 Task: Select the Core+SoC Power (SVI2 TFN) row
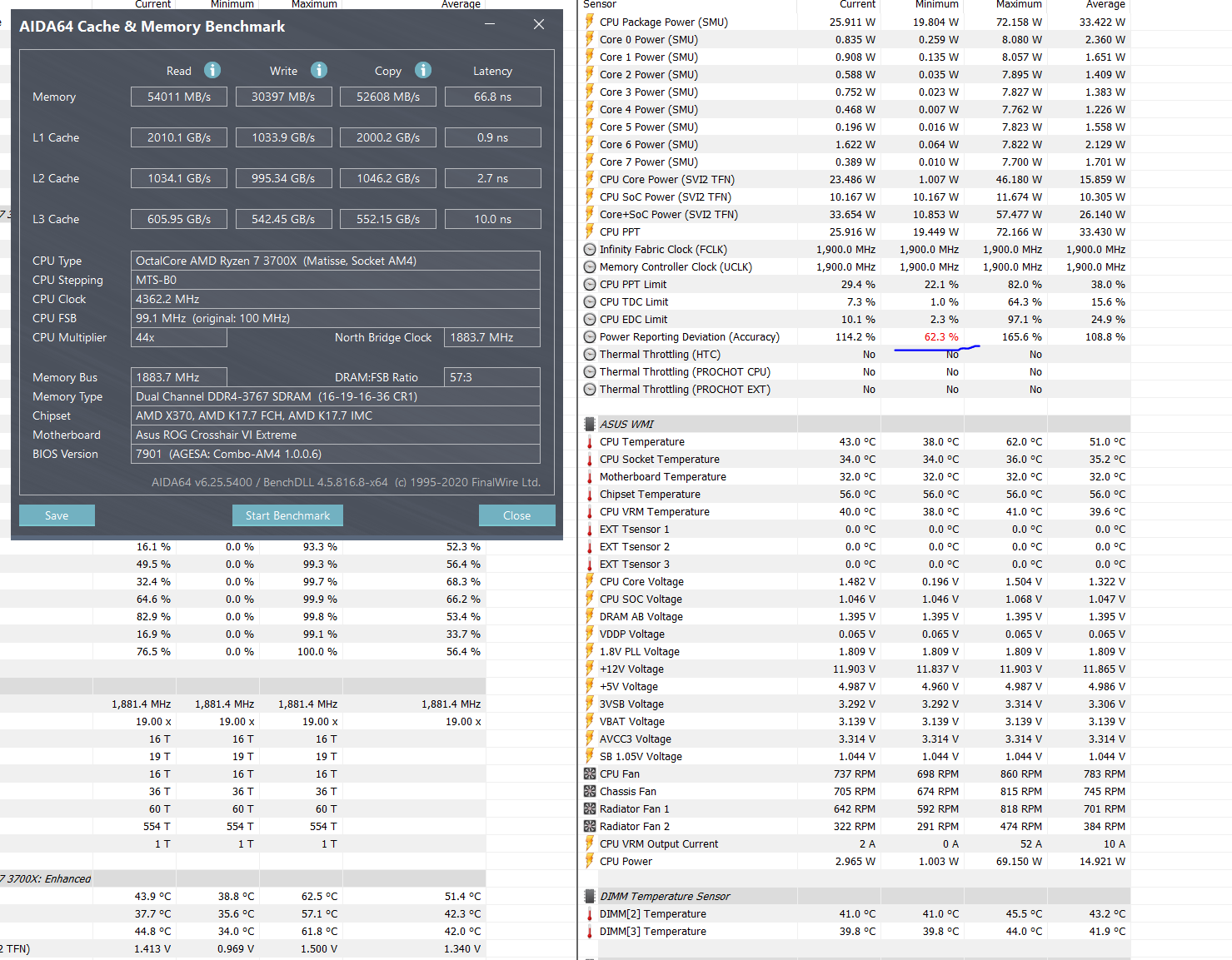click(x=856, y=214)
